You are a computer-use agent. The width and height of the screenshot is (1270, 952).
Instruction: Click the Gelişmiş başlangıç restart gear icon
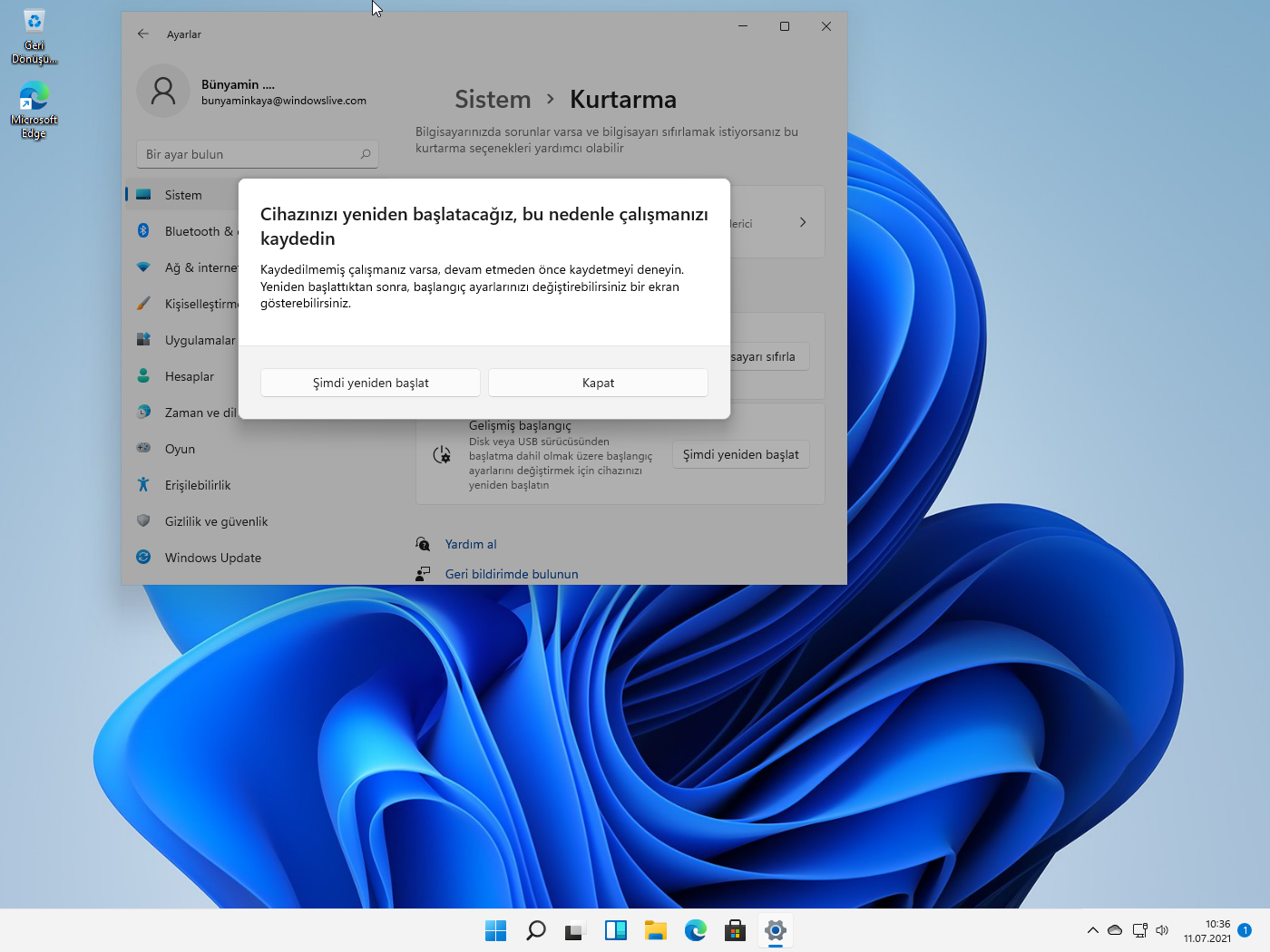[x=442, y=454]
